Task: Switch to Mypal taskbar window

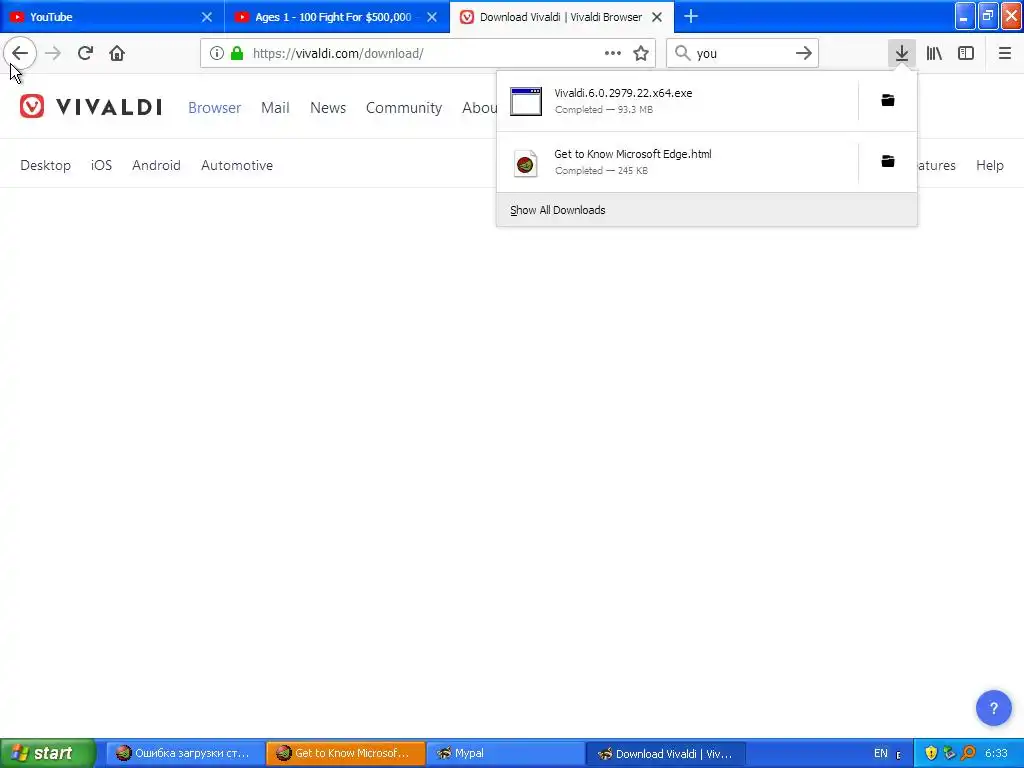Action: click(x=505, y=753)
